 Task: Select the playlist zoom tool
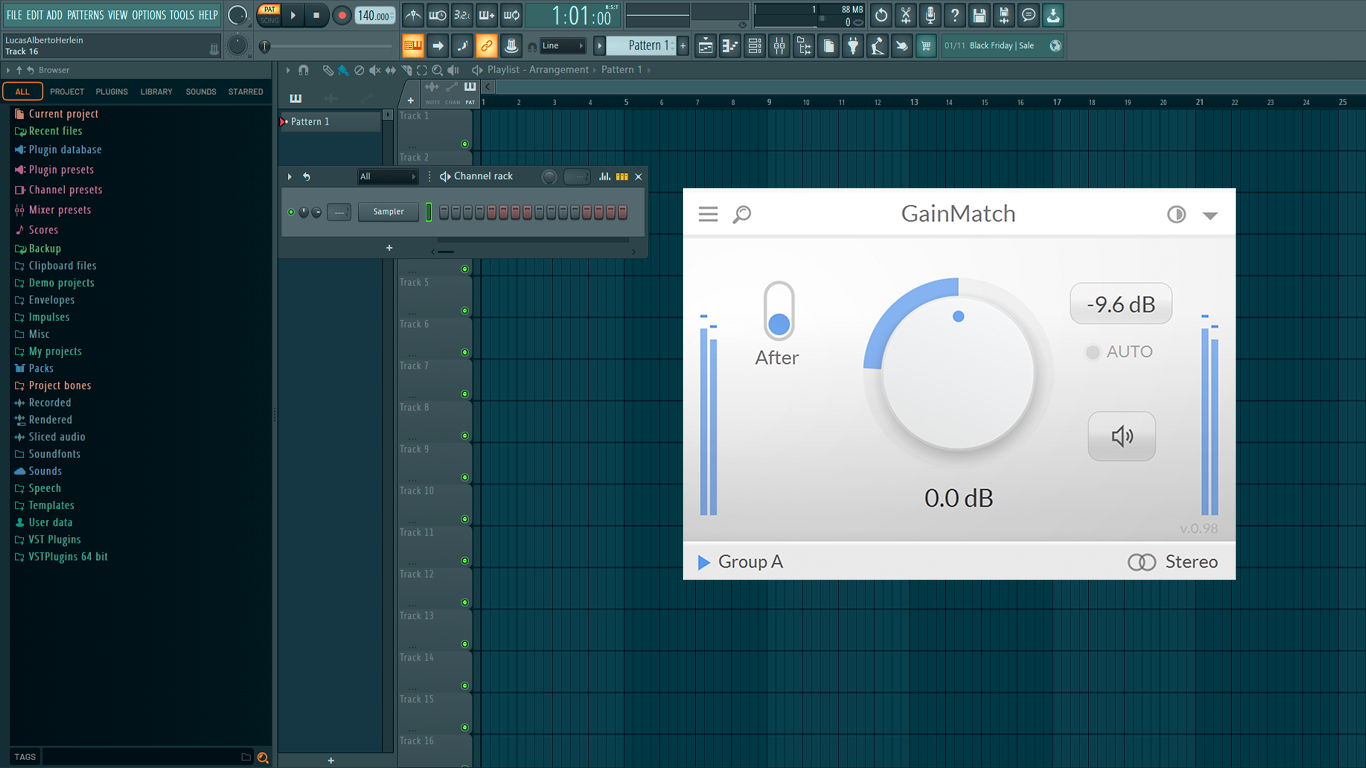point(437,70)
